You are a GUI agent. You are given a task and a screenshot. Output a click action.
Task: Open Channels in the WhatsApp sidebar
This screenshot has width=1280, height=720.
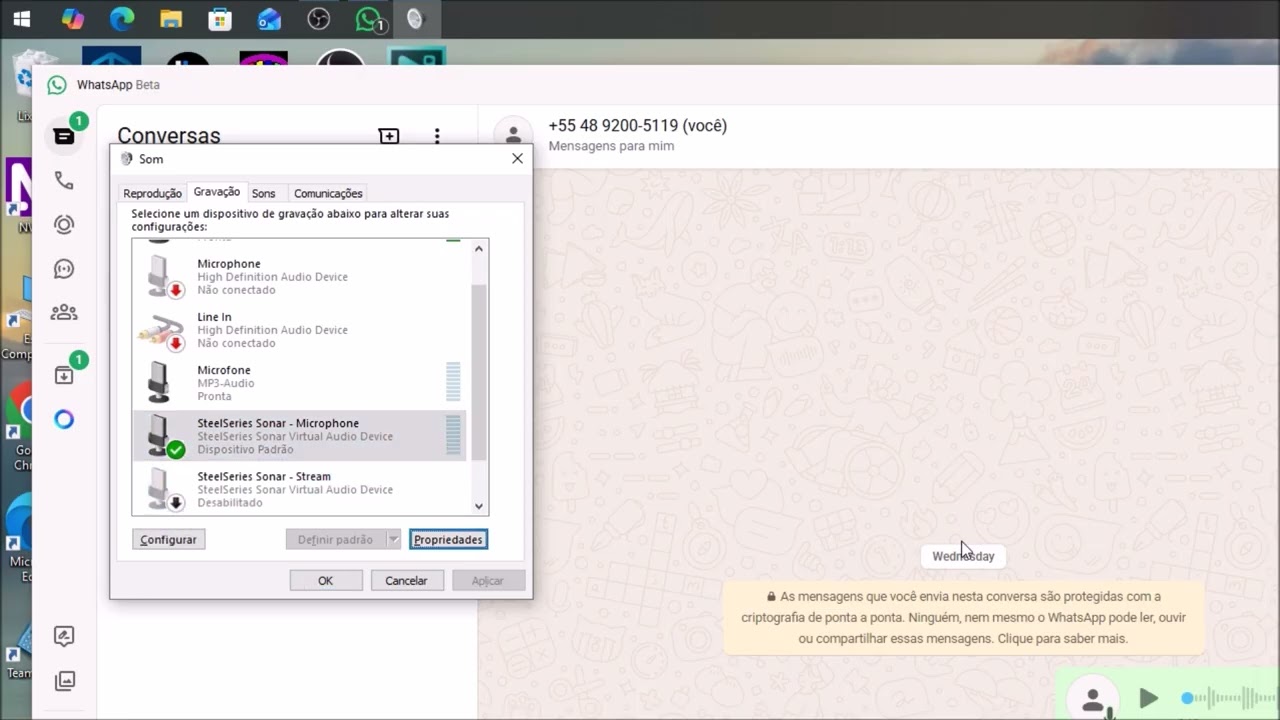[x=64, y=268]
